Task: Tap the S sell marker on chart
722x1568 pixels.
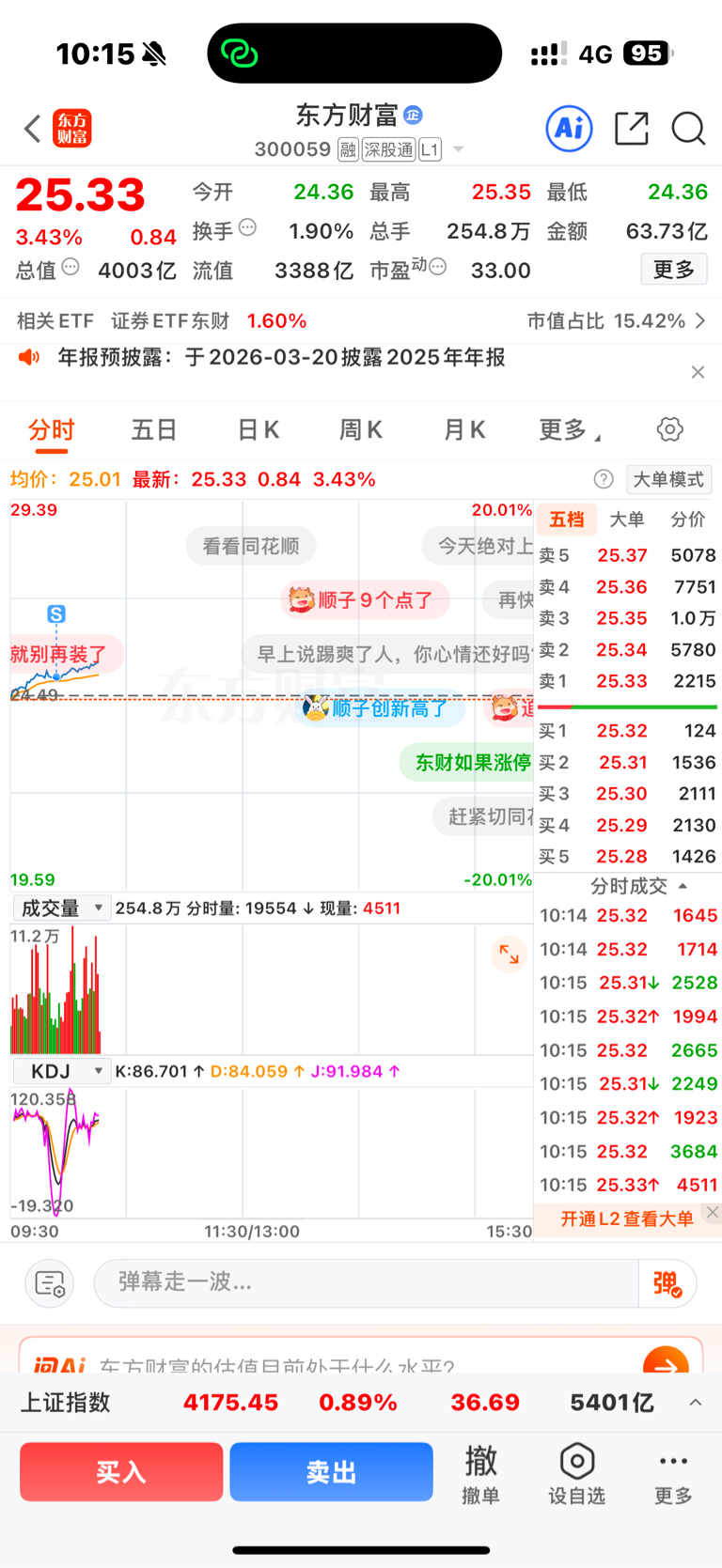Action: coord(56,614)
